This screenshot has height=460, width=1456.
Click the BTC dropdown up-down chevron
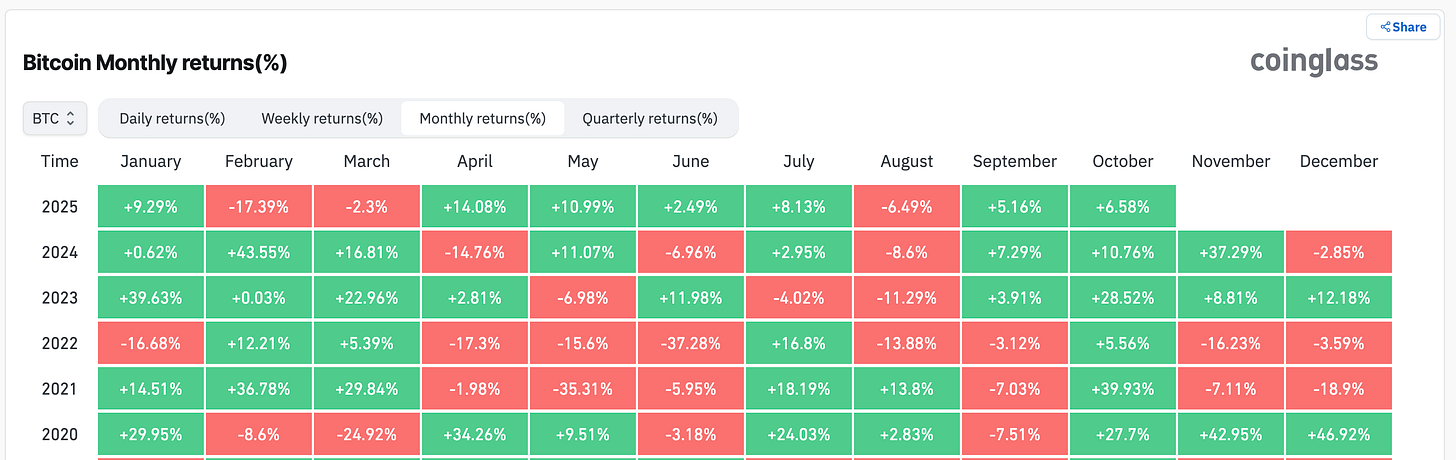tap(70, 118)
